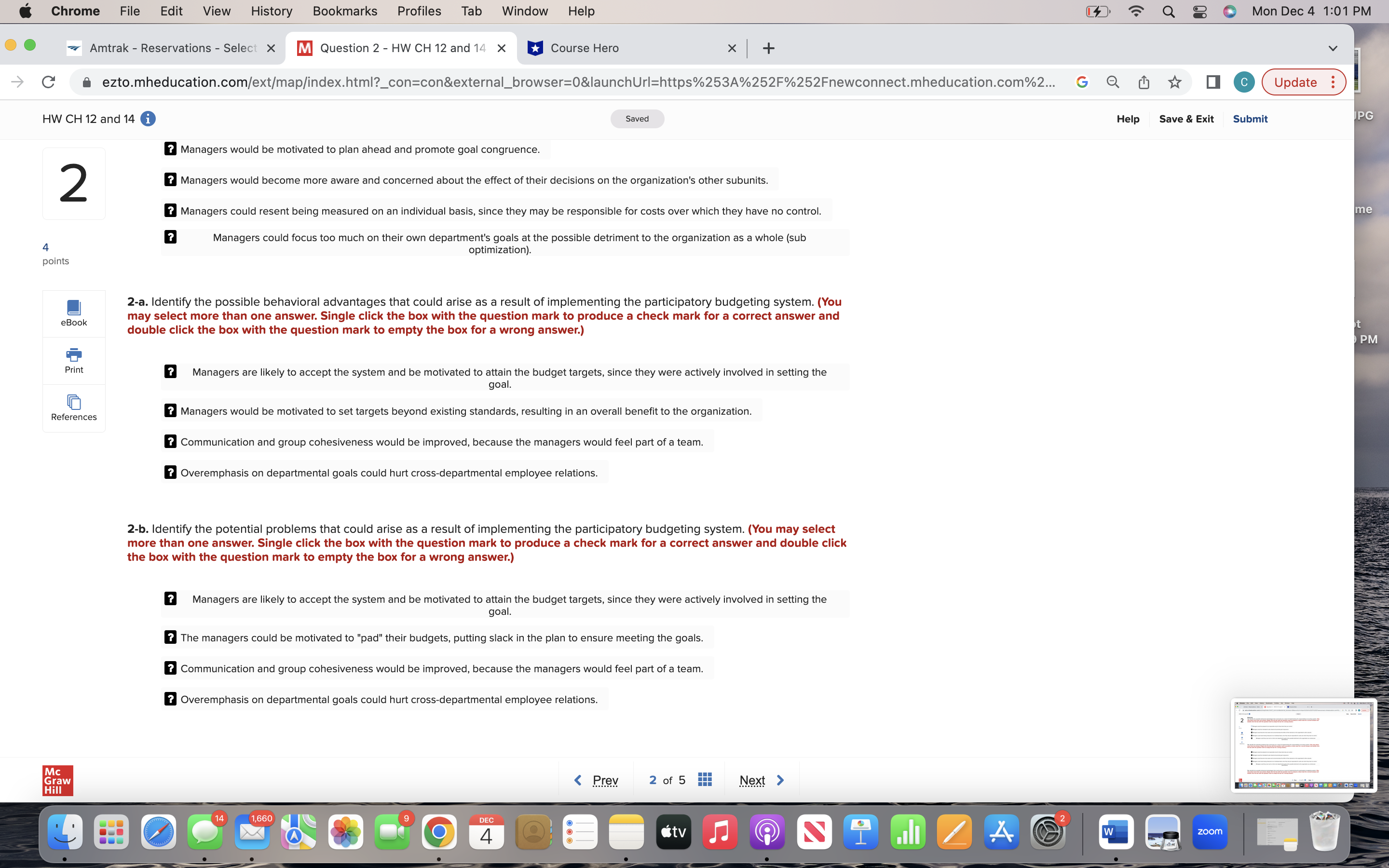Go to Next question chevron
The image size is (1389, 868).
(780, 780)
